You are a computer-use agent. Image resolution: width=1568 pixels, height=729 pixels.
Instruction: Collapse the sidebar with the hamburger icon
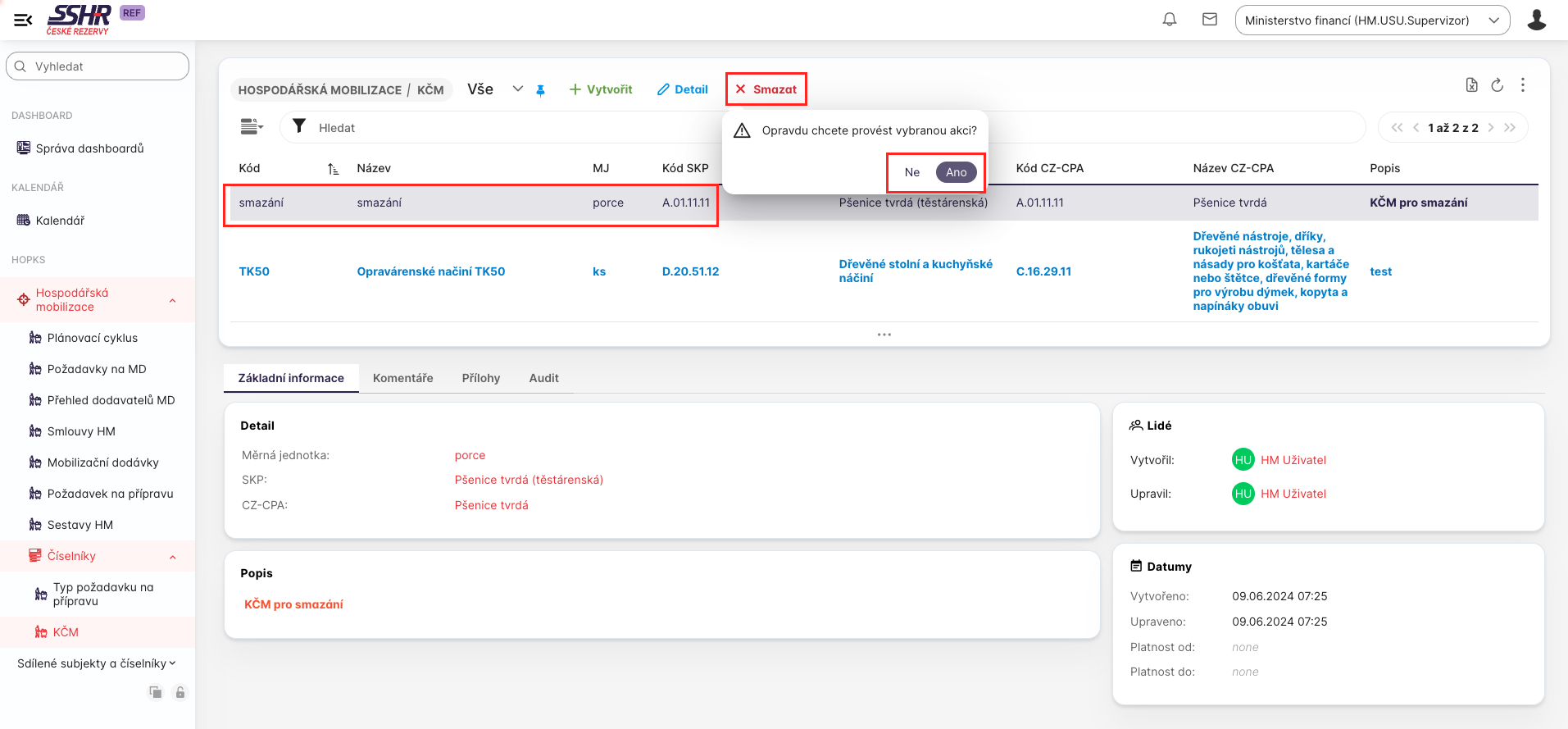(23, 20)
